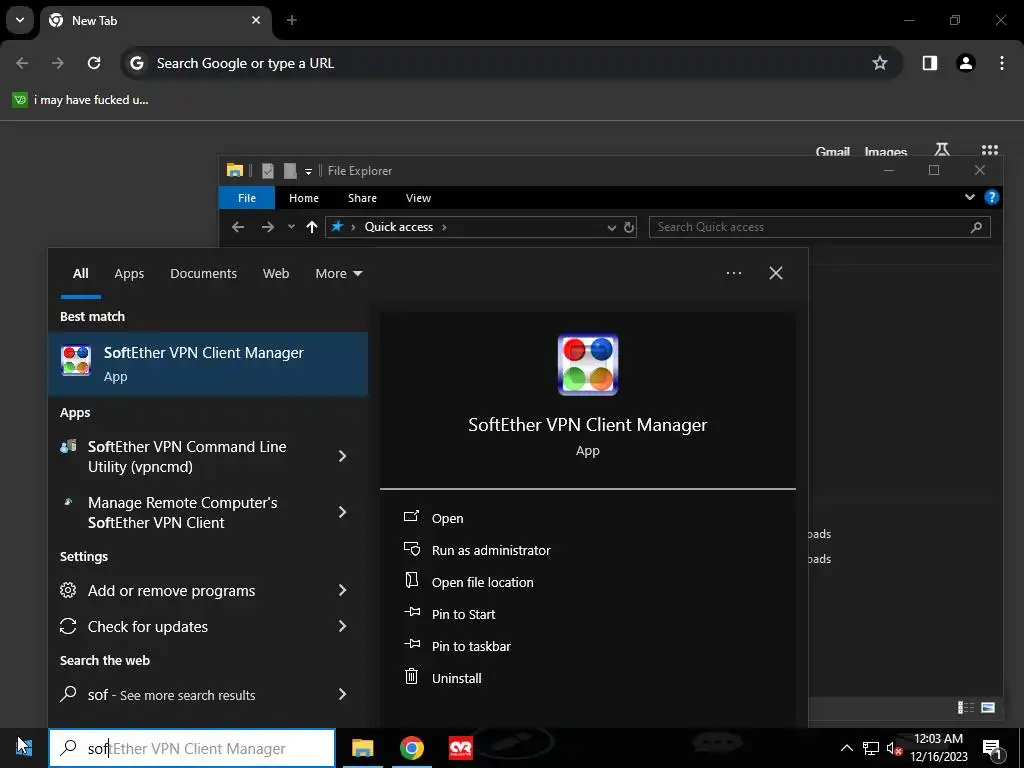Switch File Explorer to large icons view
Screen dimensions: 1024x768
pos(988,707)
